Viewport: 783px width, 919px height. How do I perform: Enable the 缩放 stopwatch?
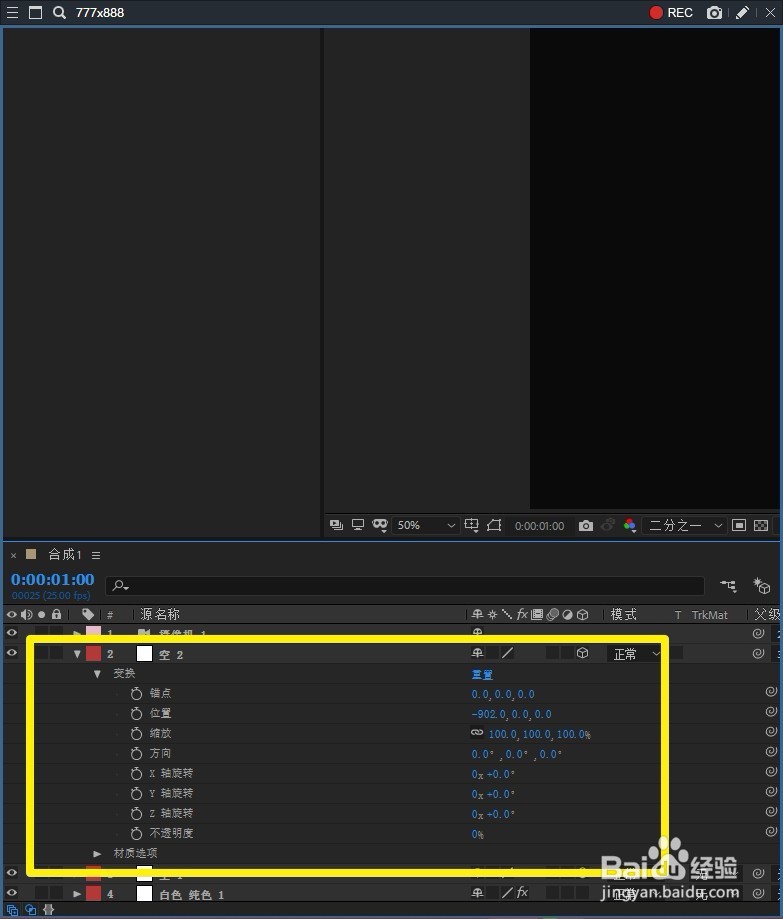[x=136, y=733]
